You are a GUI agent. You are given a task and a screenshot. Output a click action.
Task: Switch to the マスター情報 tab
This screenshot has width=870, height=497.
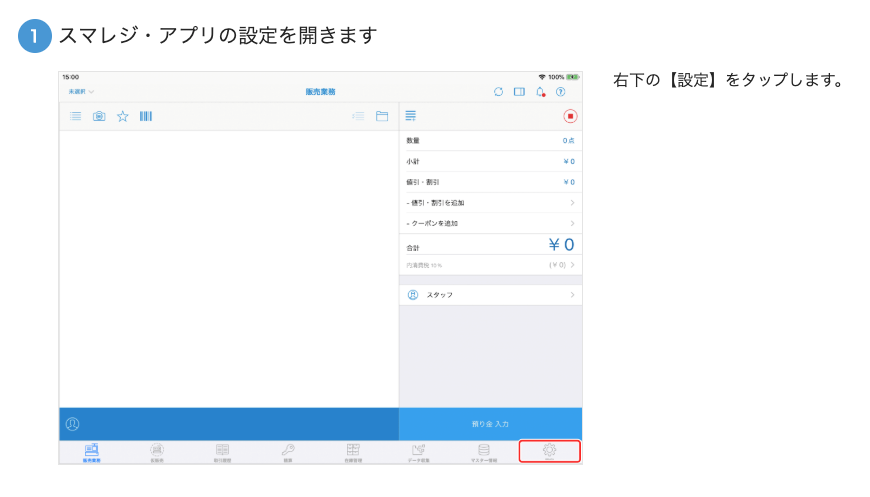coord(484,452)
